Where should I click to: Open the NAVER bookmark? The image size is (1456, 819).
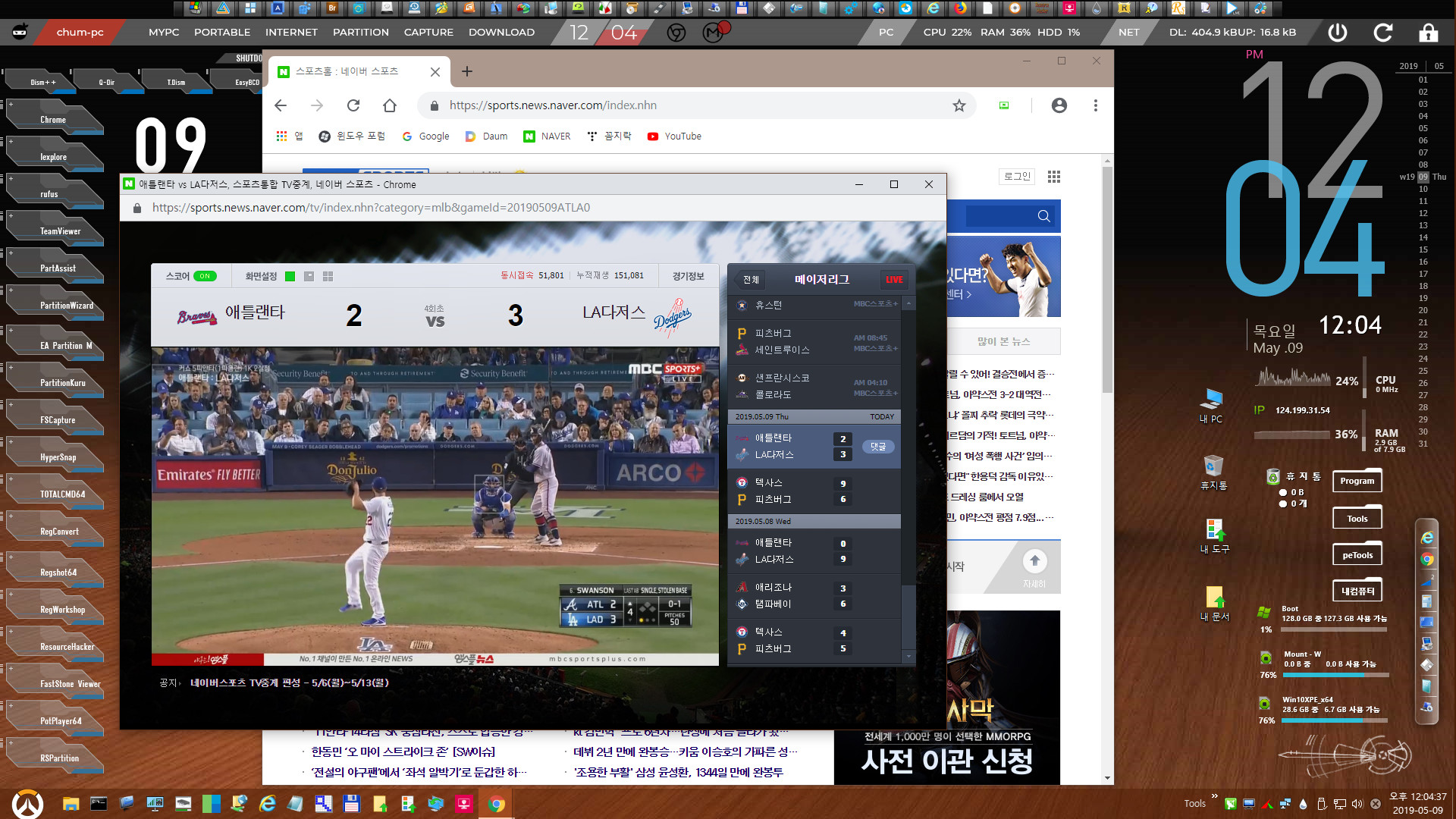pyautogui.click(x=547, y=136)
